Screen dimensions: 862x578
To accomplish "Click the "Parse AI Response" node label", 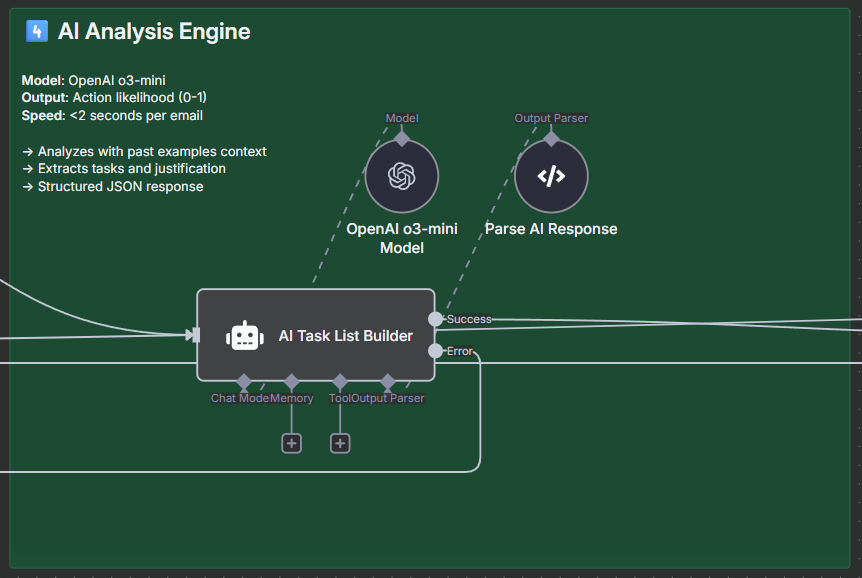I will 551,229.
